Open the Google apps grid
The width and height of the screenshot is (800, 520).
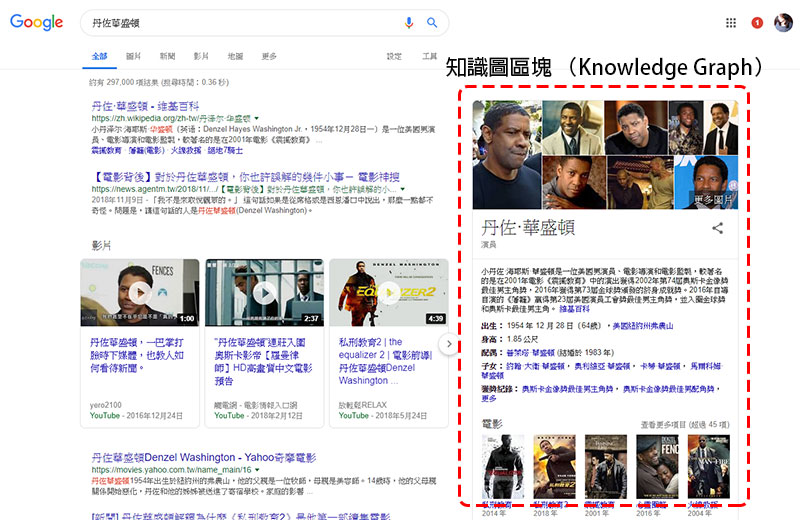(731, 22)
